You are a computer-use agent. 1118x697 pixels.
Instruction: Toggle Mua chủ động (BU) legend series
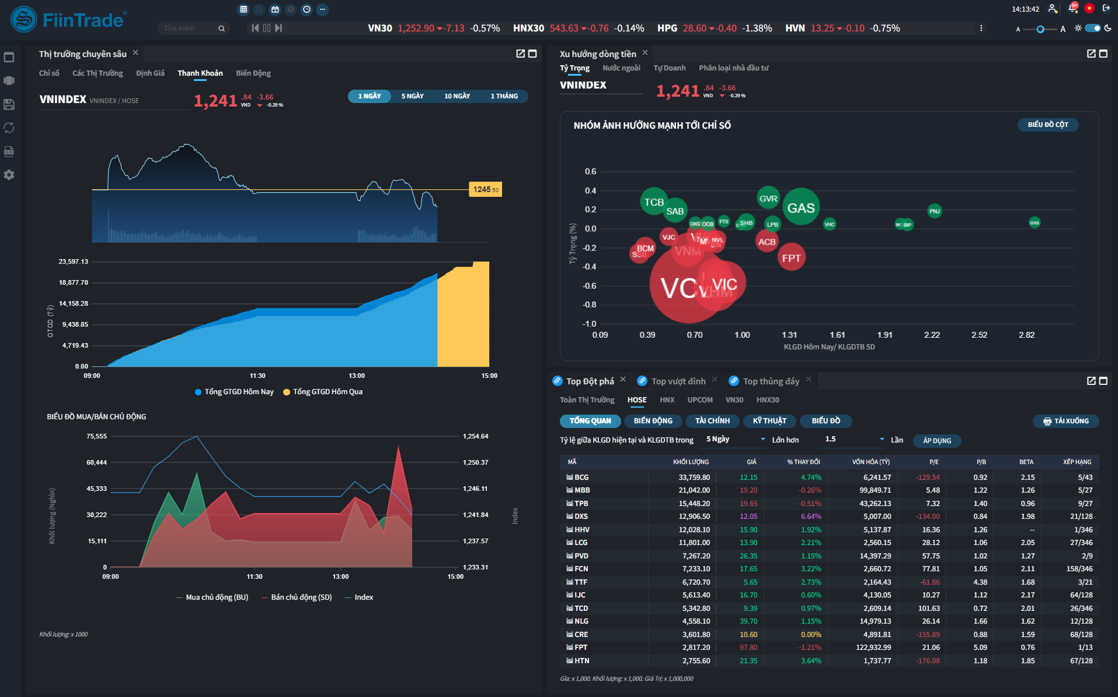click(x=212, y=597)
